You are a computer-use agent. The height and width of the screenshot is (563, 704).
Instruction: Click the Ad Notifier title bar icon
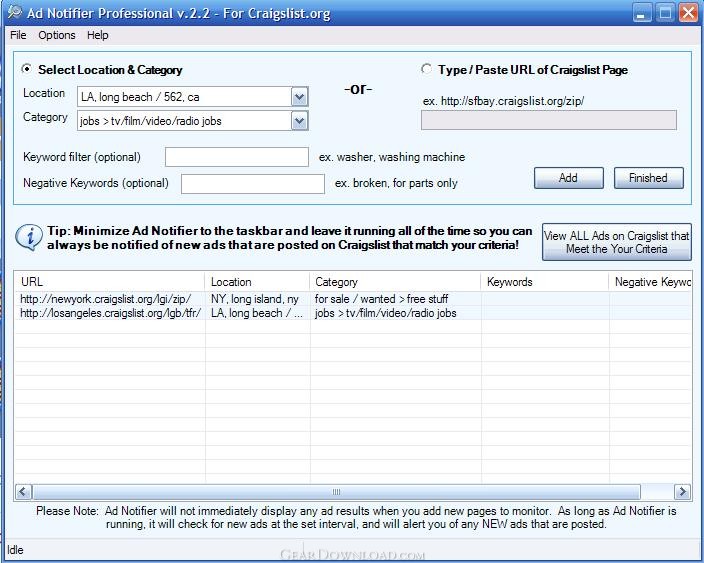pos(14,12)
